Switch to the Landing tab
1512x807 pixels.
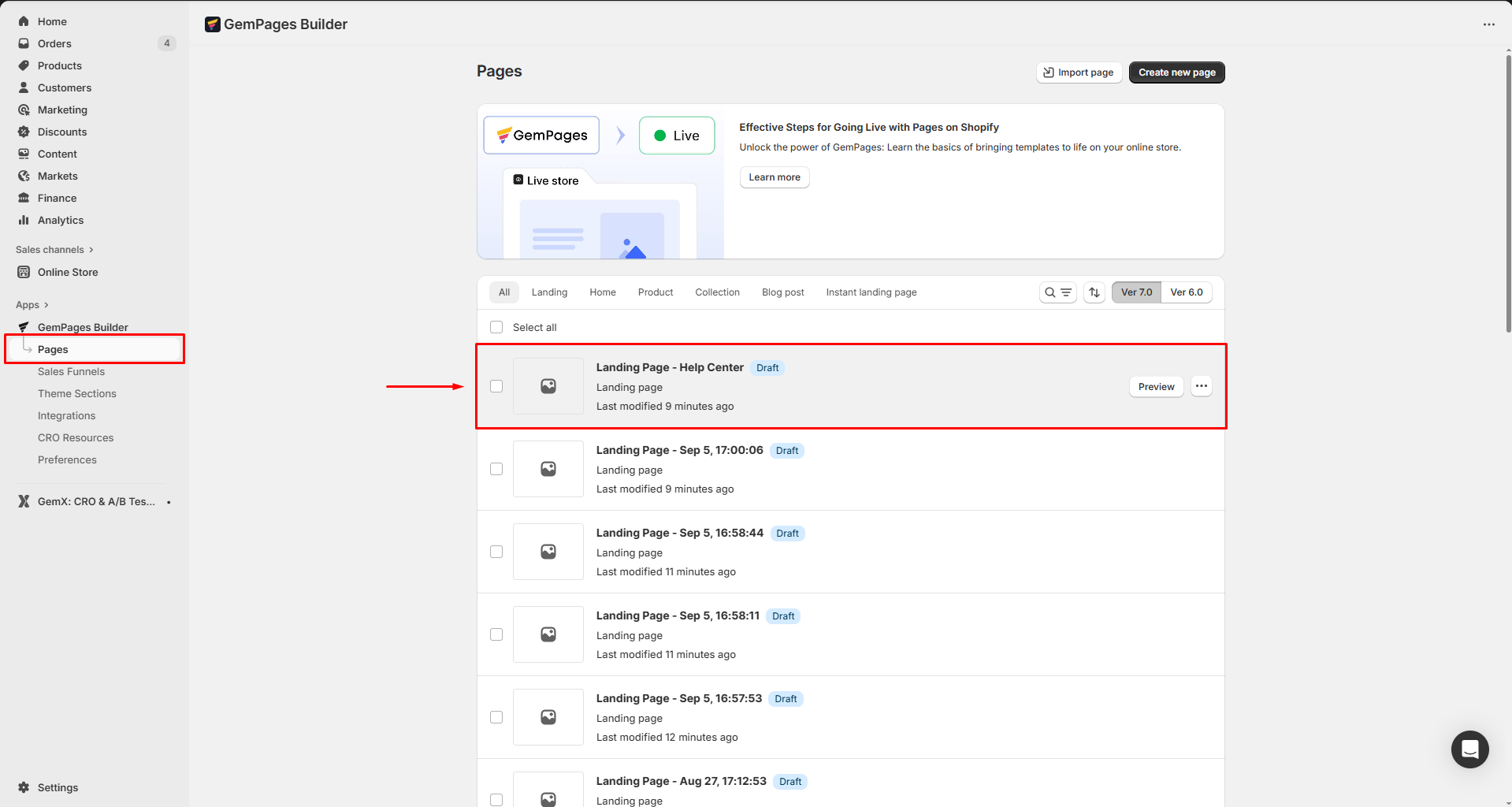[x=549, y=292]
